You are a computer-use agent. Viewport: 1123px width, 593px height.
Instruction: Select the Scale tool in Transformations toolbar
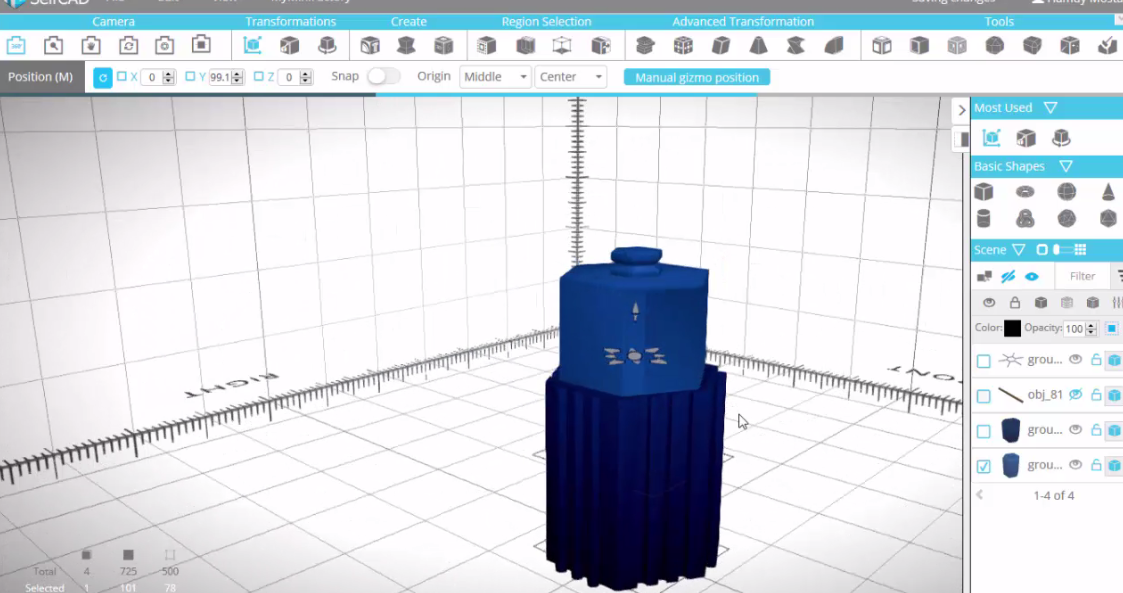coord(289,46)
